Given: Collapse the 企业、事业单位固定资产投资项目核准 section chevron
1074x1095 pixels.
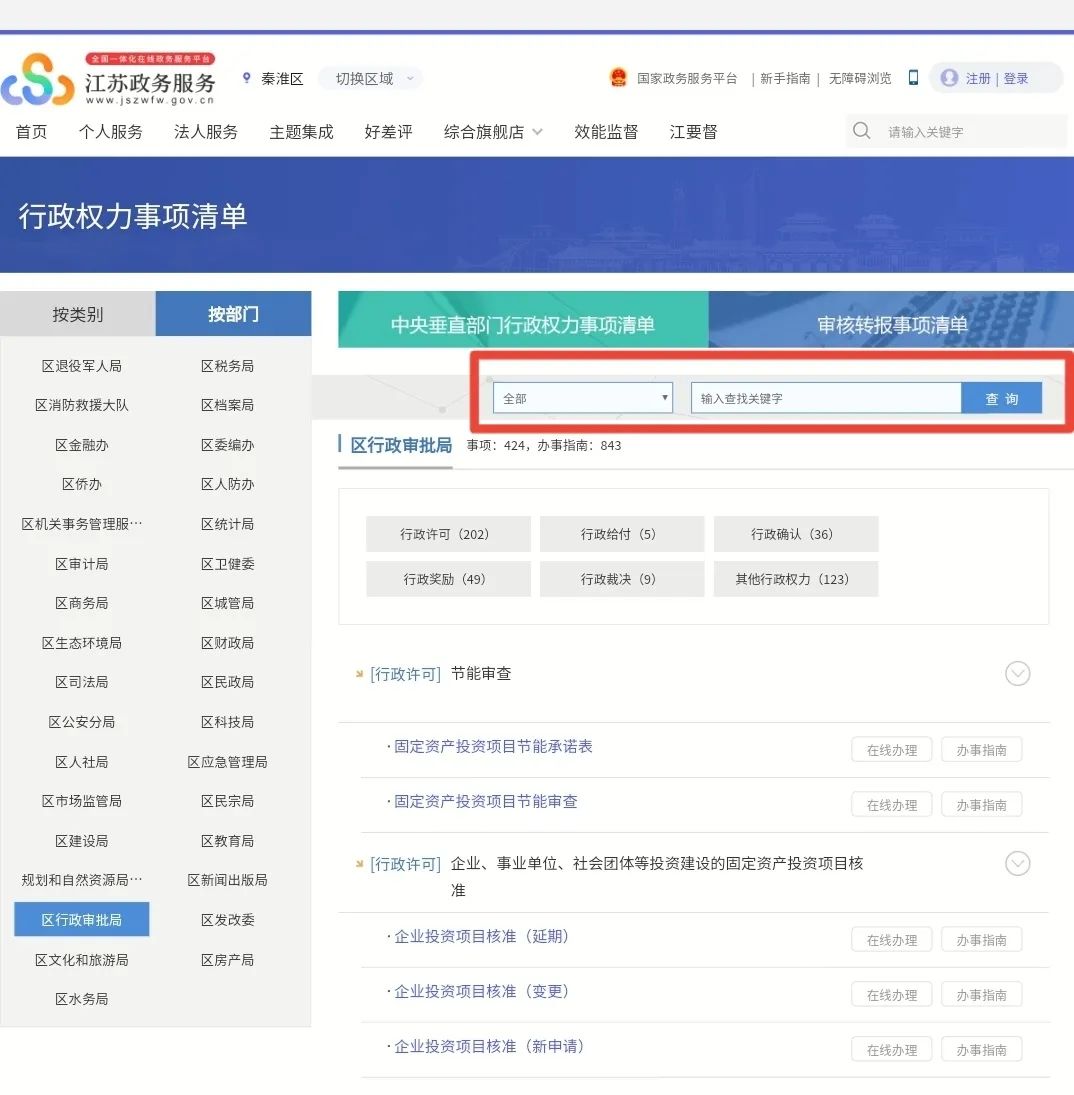Looking at the screenshot, I should 1017,863.
